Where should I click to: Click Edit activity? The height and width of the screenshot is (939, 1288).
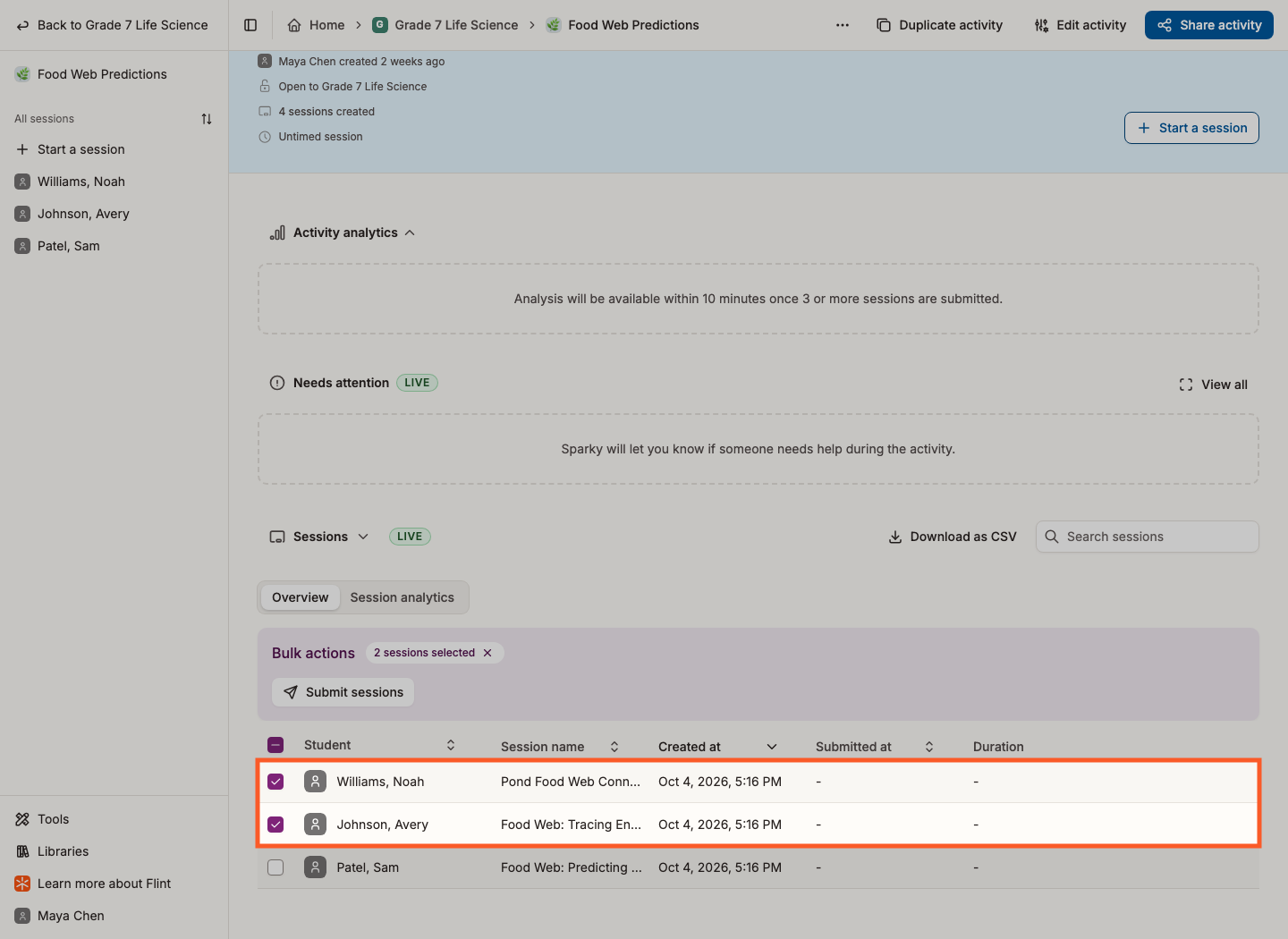[1080, 25]
